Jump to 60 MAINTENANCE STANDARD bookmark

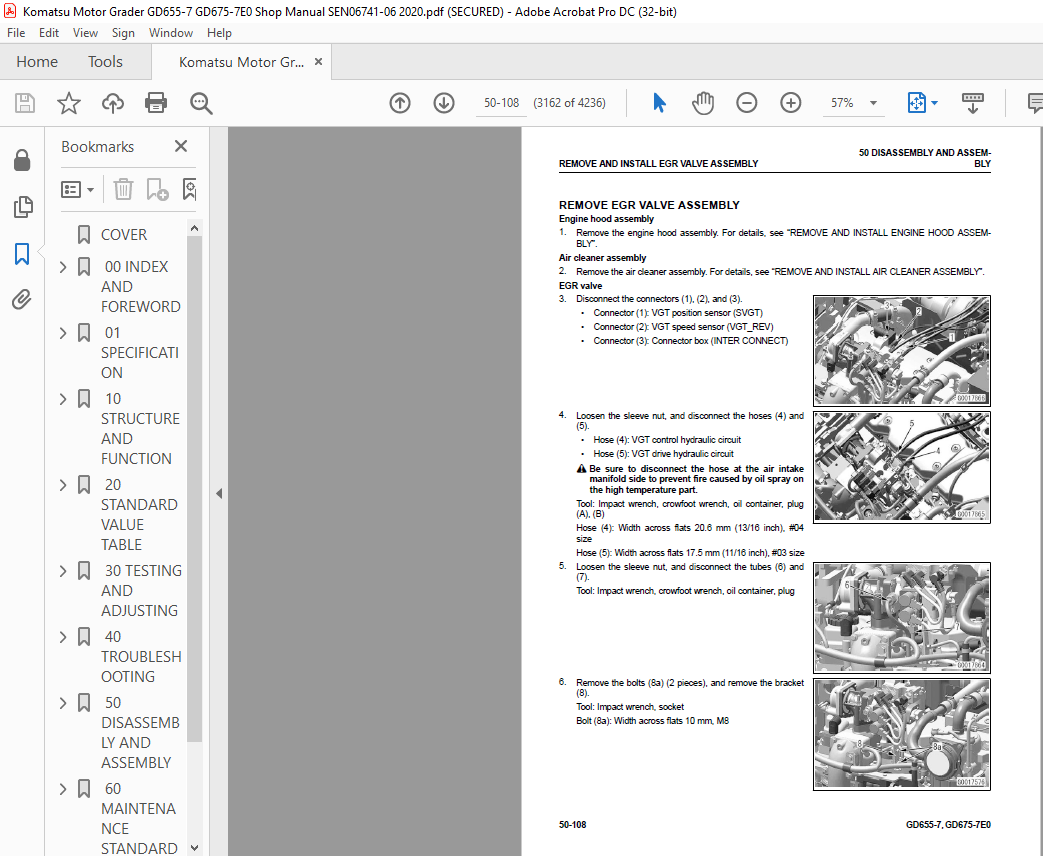[139, 819]
